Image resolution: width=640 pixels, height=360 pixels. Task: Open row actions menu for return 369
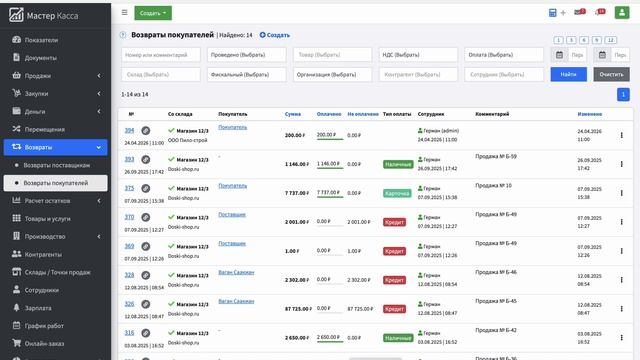tap(622, 251)
